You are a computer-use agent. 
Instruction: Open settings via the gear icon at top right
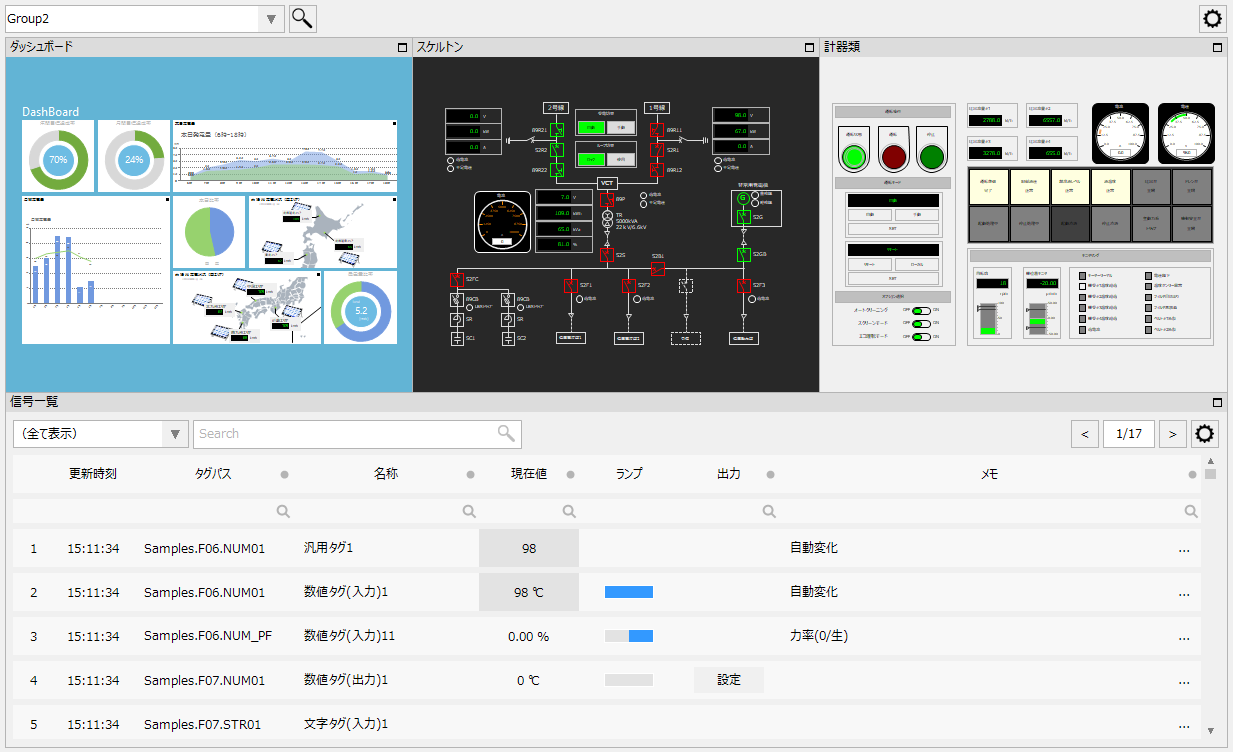1212,19
